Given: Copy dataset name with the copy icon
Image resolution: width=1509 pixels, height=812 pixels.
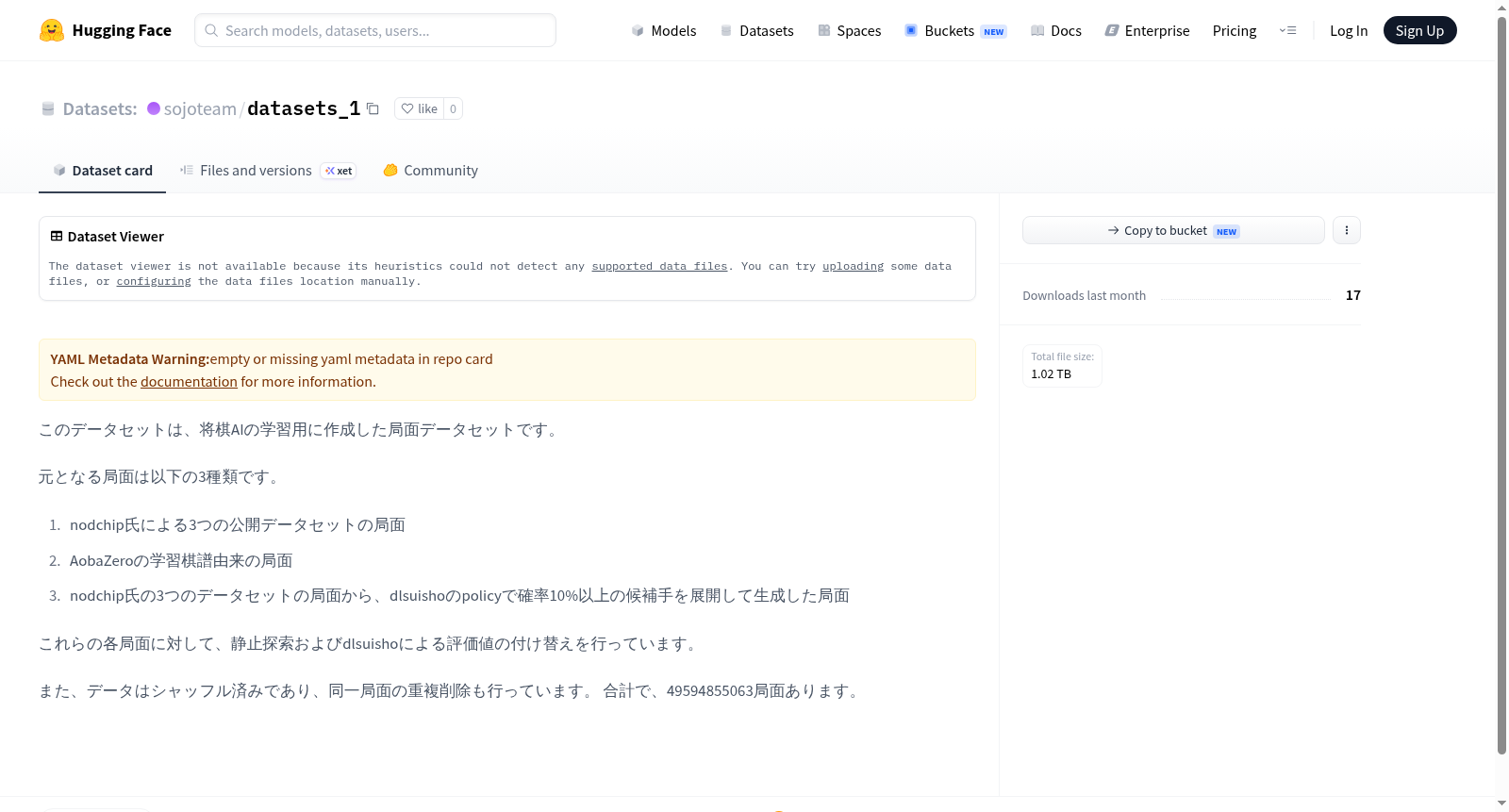Looking at the screenshot, I should 373,108.
